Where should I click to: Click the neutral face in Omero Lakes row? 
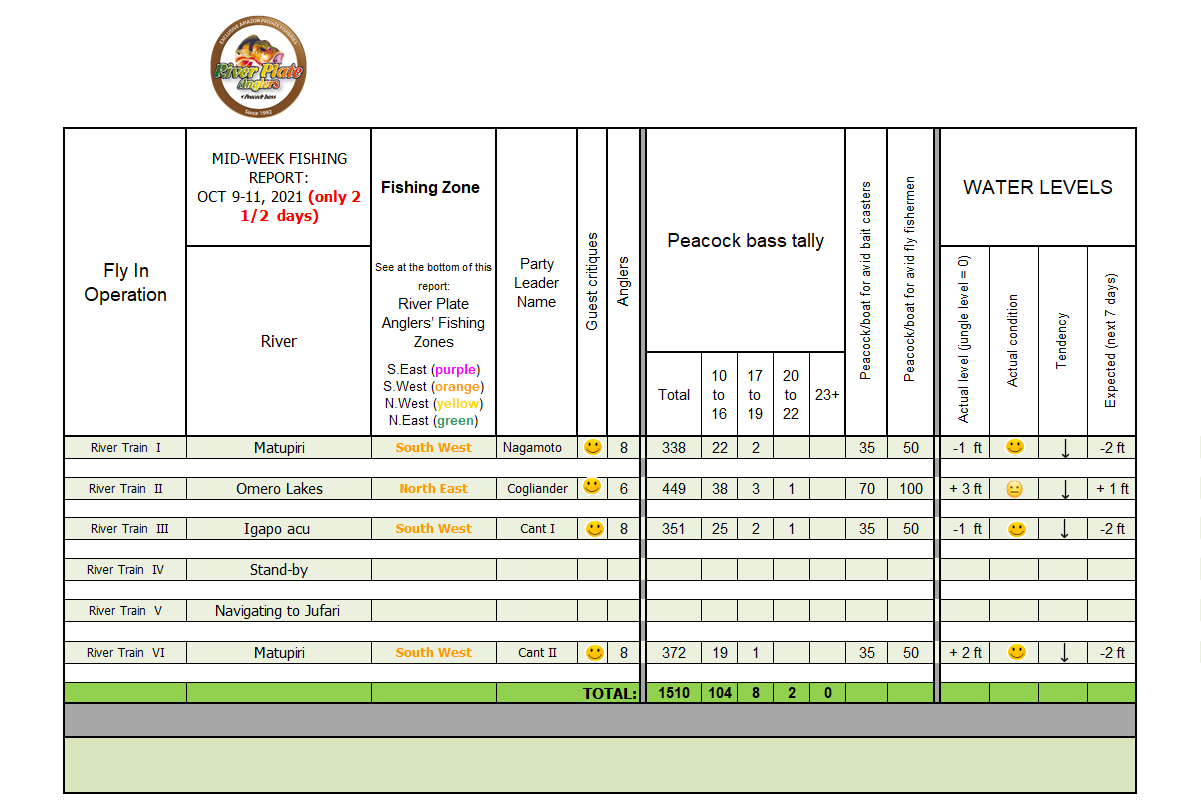click(1014, 489)
